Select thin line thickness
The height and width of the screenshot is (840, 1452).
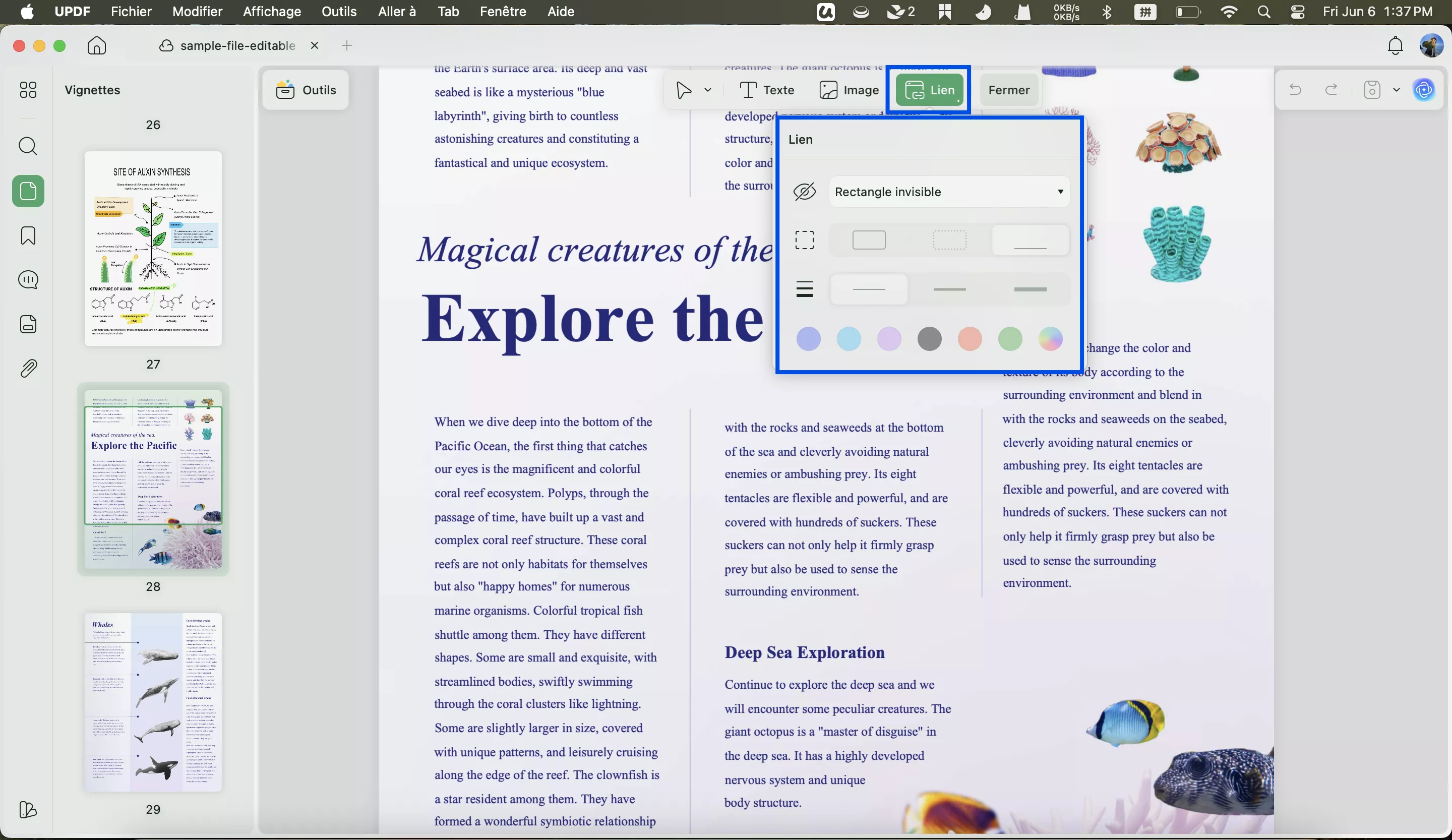click(869, 289)
